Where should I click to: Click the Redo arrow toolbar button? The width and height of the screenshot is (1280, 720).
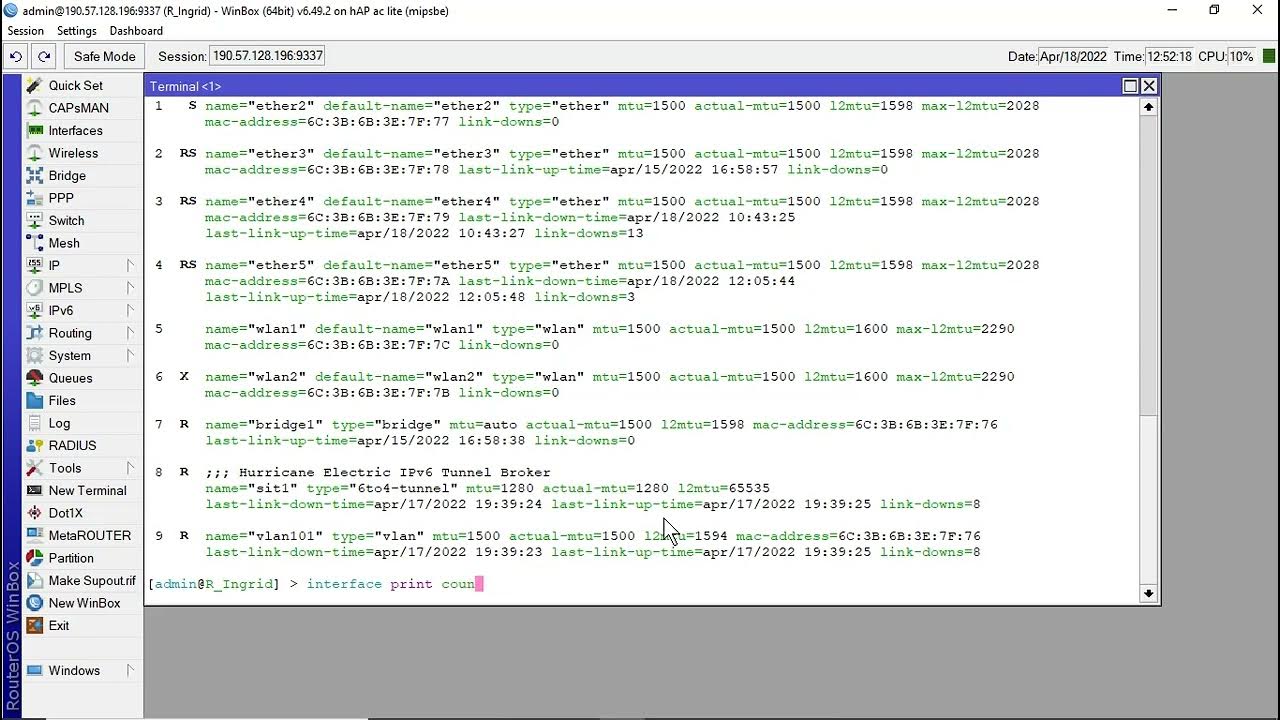click(44, 56)
